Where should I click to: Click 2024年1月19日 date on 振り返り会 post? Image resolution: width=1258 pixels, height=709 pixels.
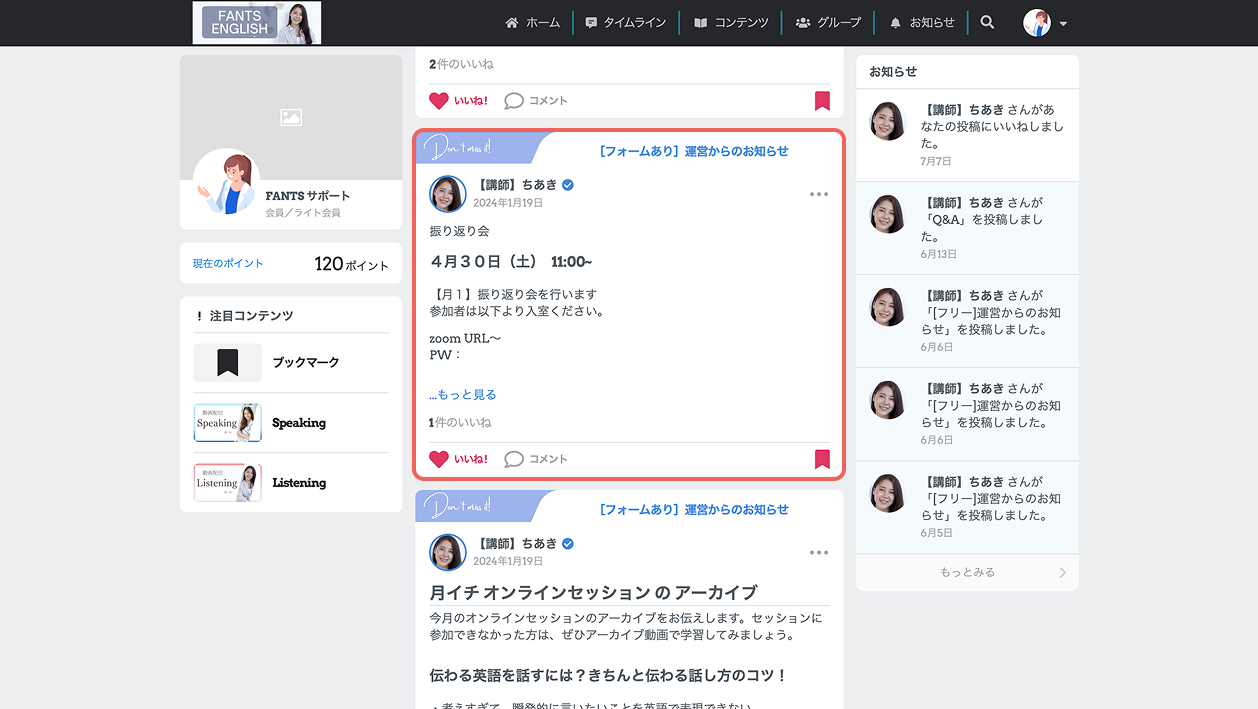point(508,203)
